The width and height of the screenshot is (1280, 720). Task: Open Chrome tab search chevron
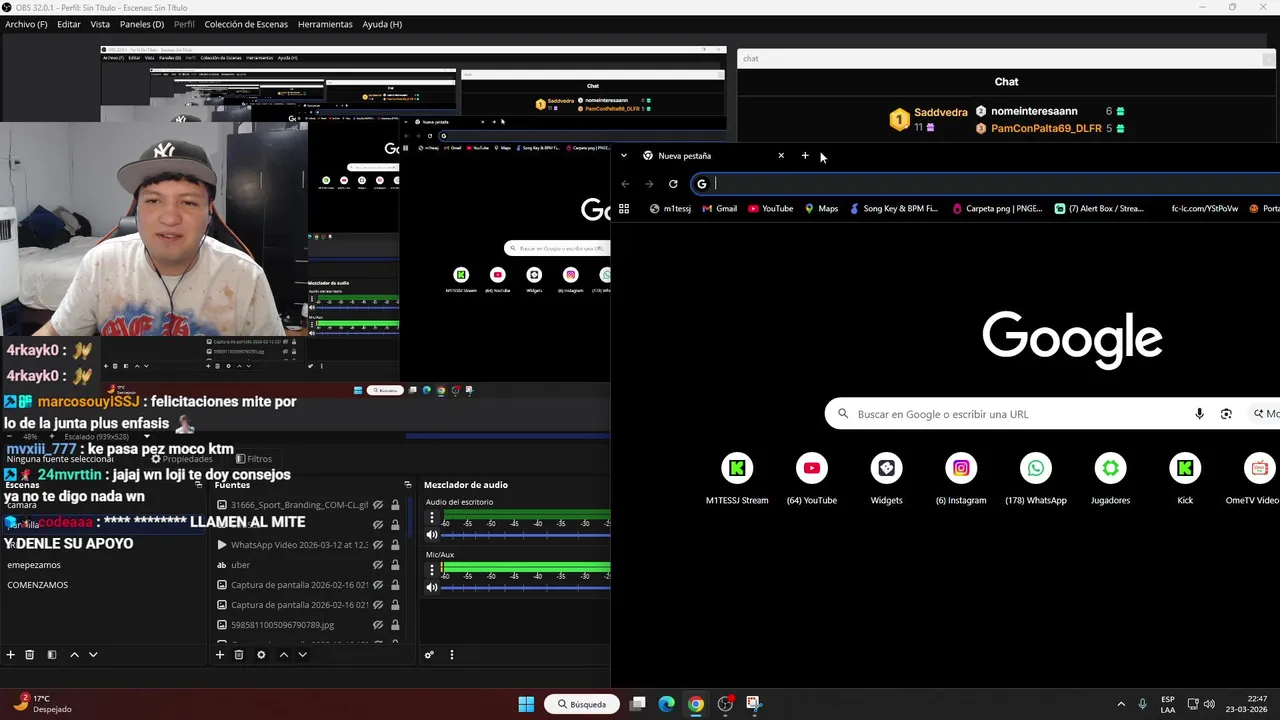click(x=624, y=156)
